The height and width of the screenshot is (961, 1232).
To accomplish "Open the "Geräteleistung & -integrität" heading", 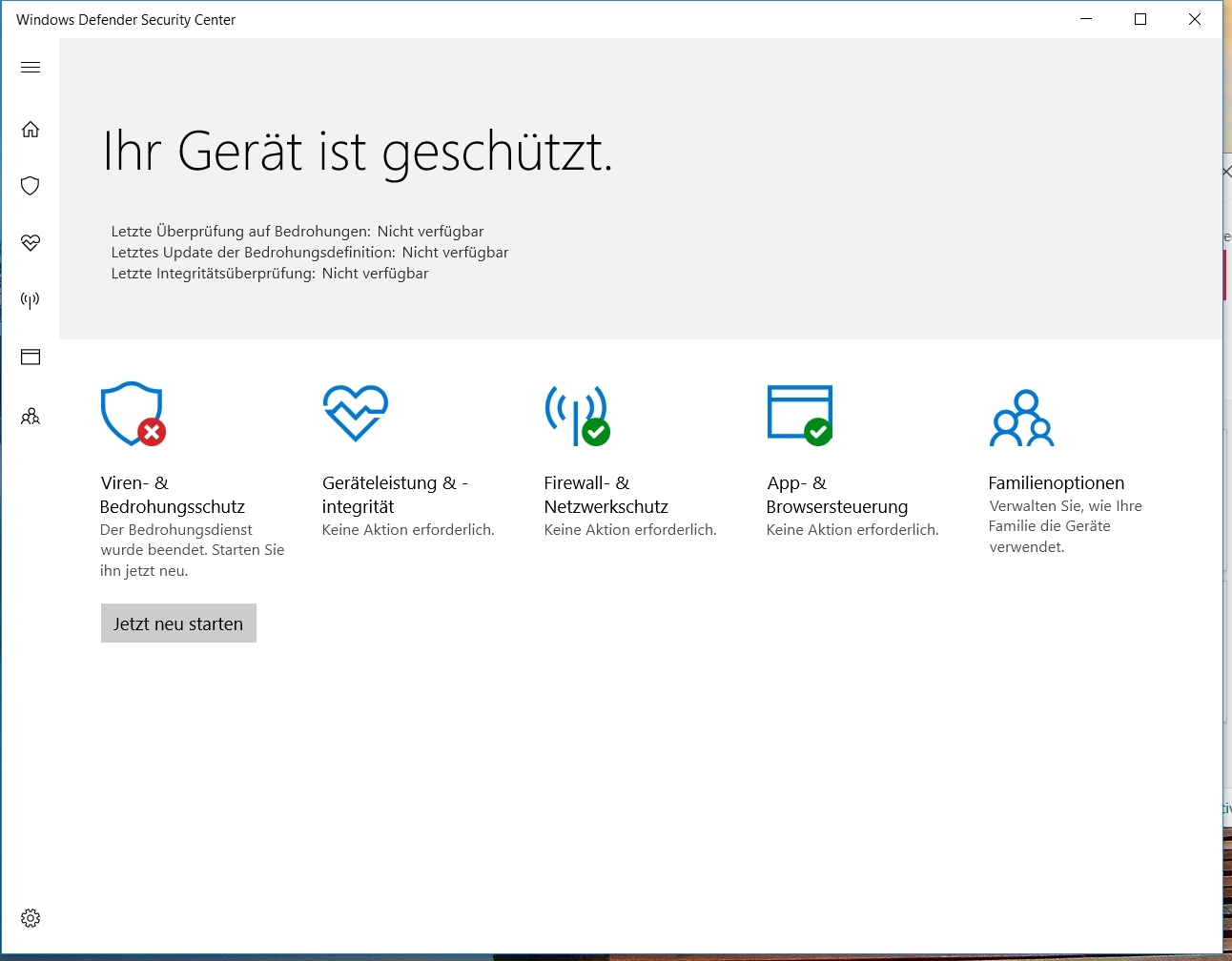I will 395,495.
